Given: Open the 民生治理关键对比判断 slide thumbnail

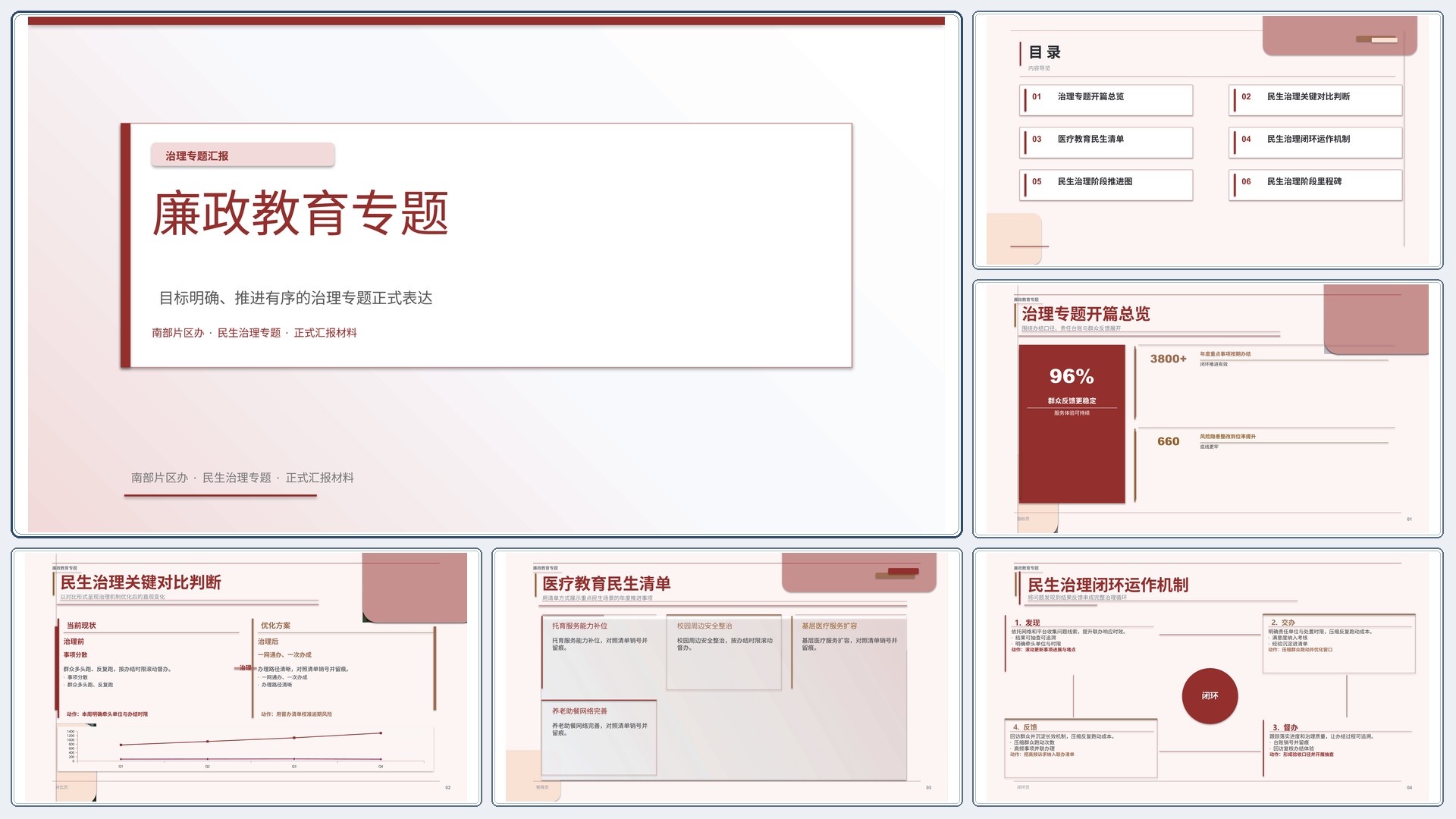Looking at the screenshot, I should tap(246, 677).
